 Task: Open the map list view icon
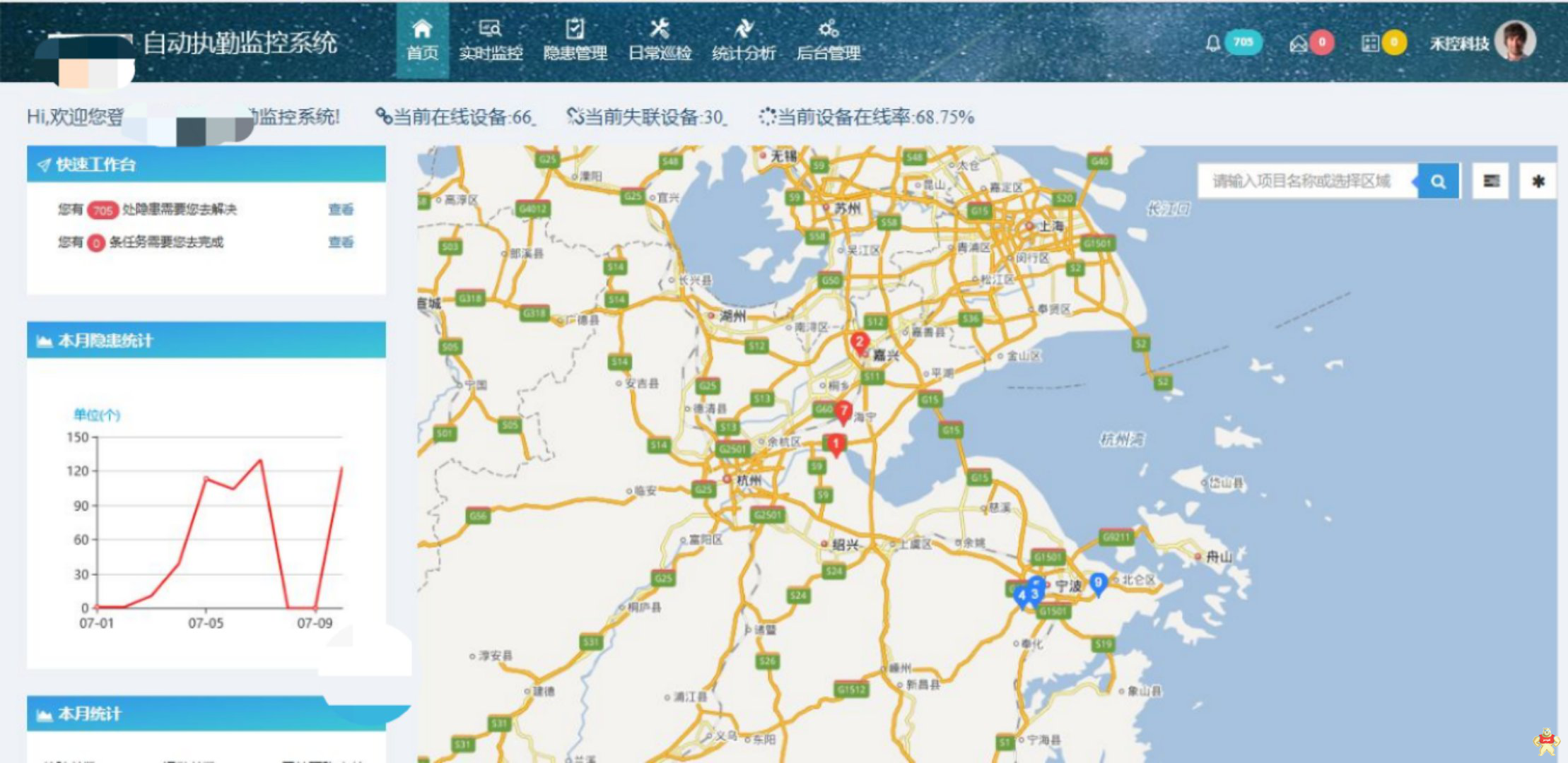[x=1491, y=182]
